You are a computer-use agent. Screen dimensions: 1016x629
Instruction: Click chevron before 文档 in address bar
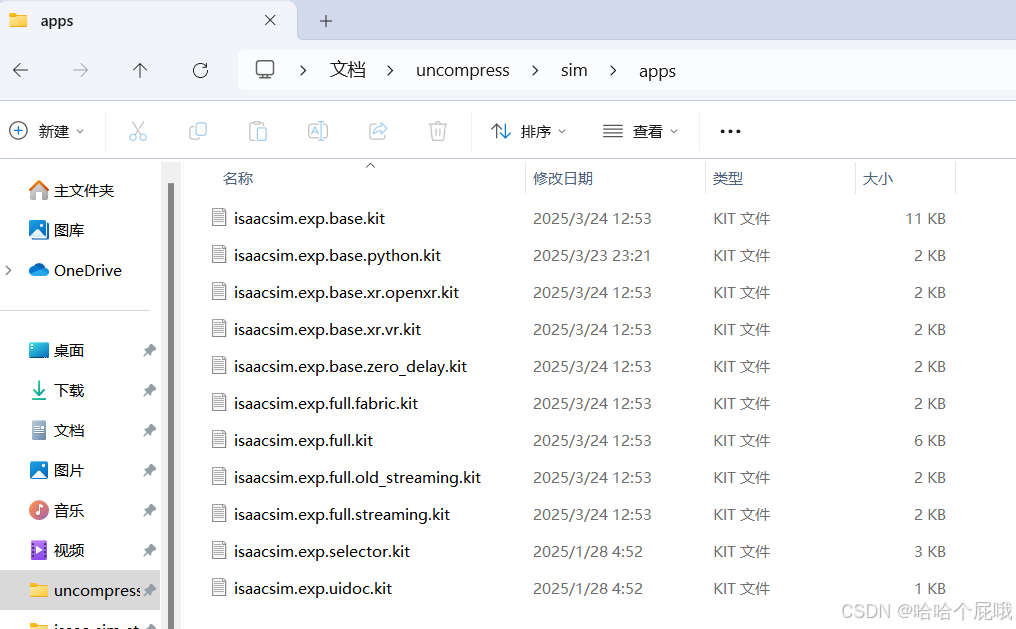click(303, 71)
